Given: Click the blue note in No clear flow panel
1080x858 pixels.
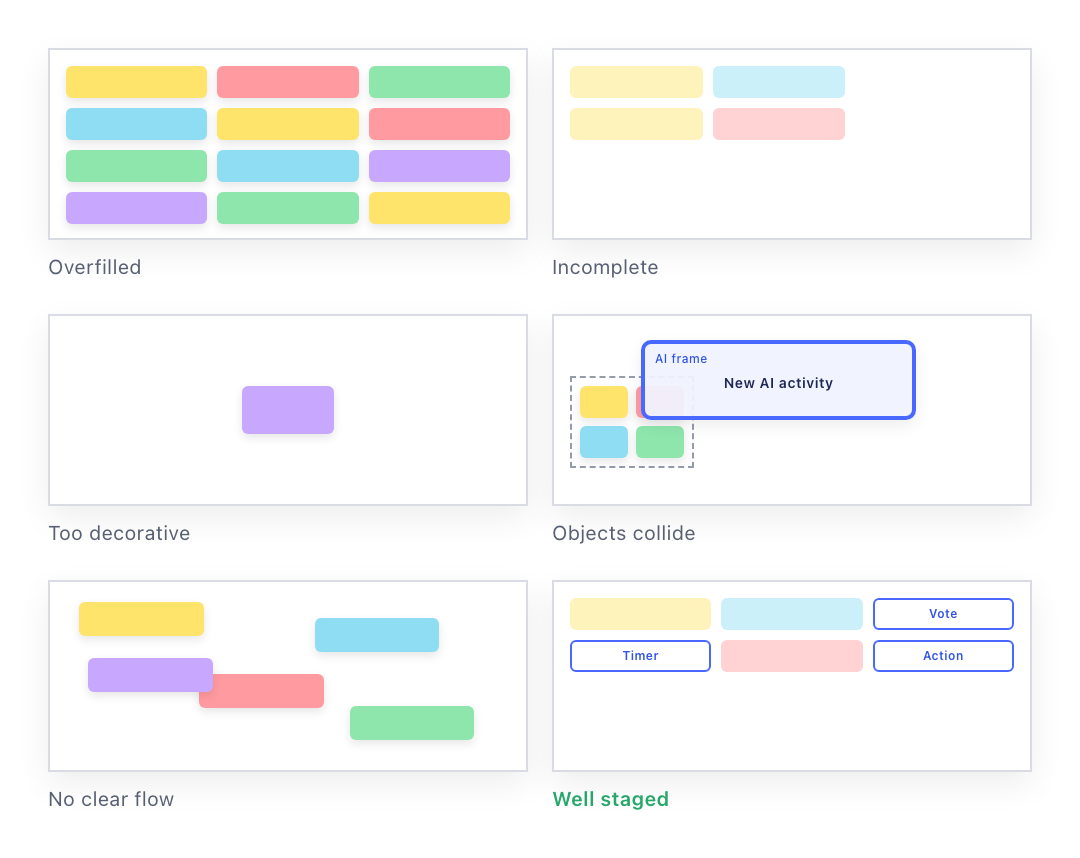Looking at the screenshot, I should [377, 635].
